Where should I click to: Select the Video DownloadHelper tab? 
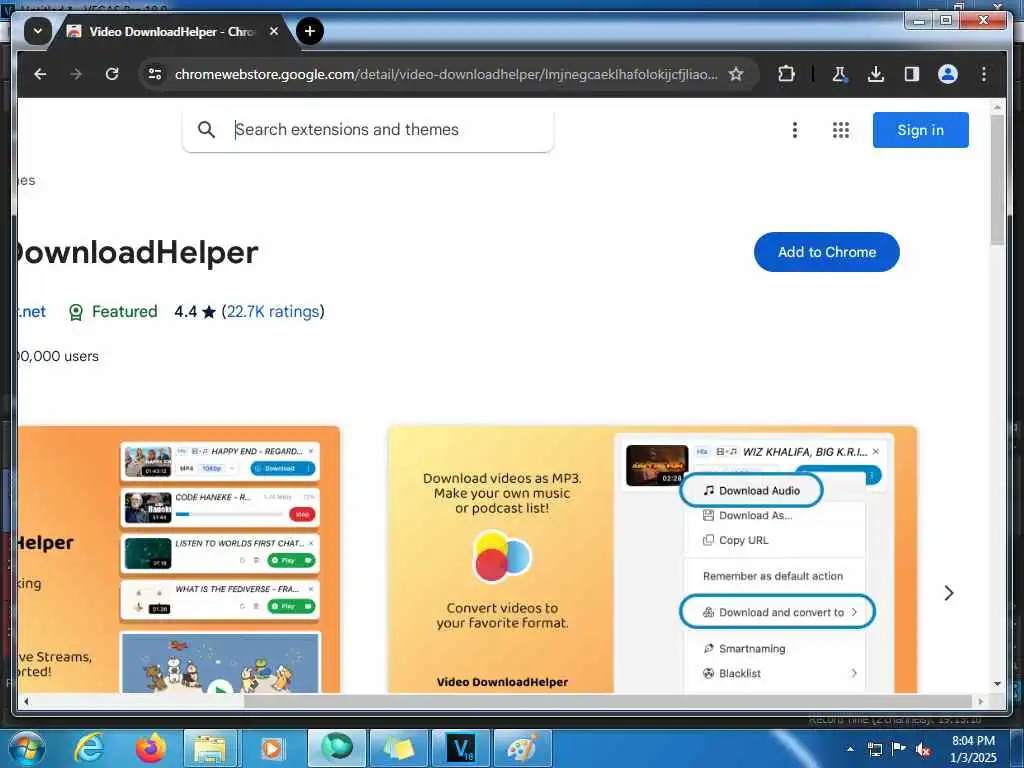coord(171,31)
